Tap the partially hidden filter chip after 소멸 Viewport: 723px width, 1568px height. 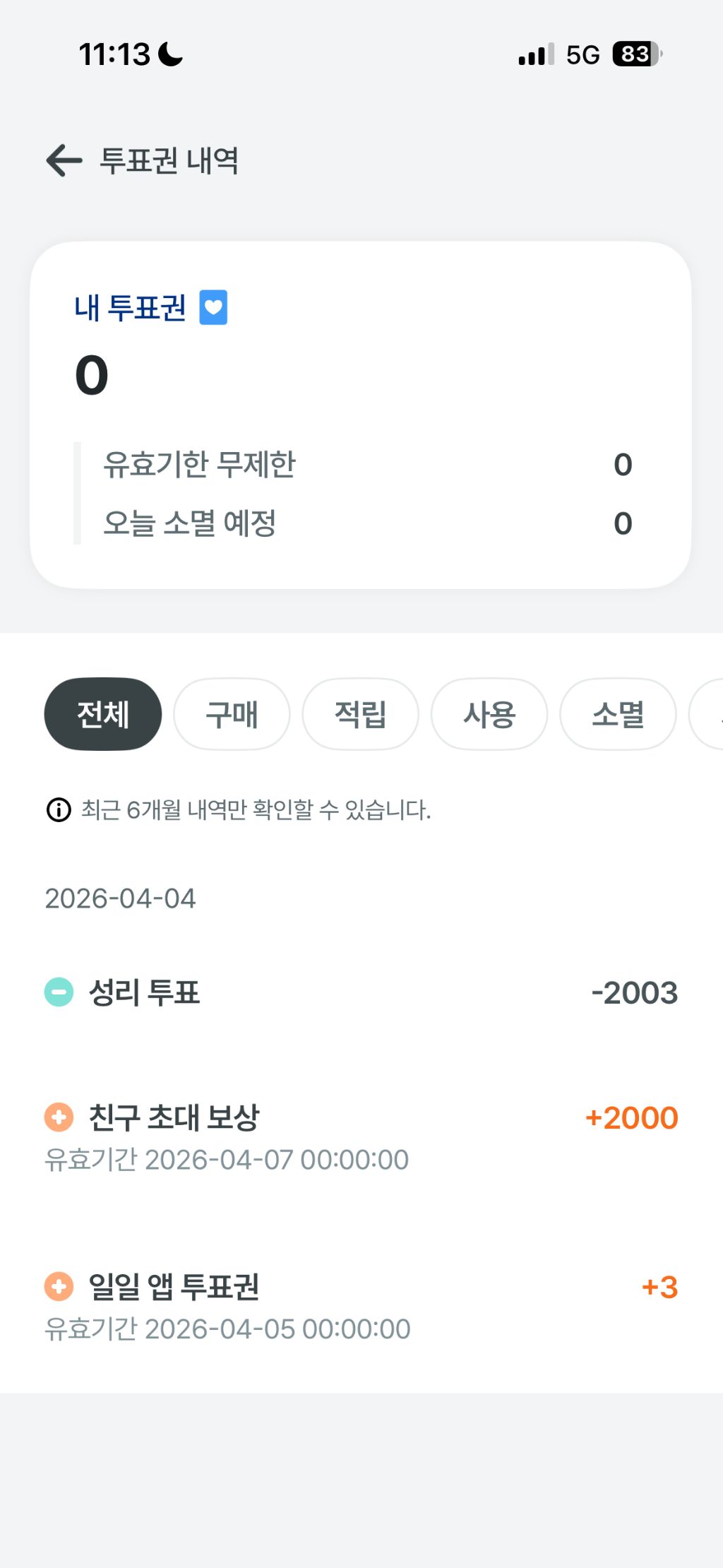pos(709,714)
